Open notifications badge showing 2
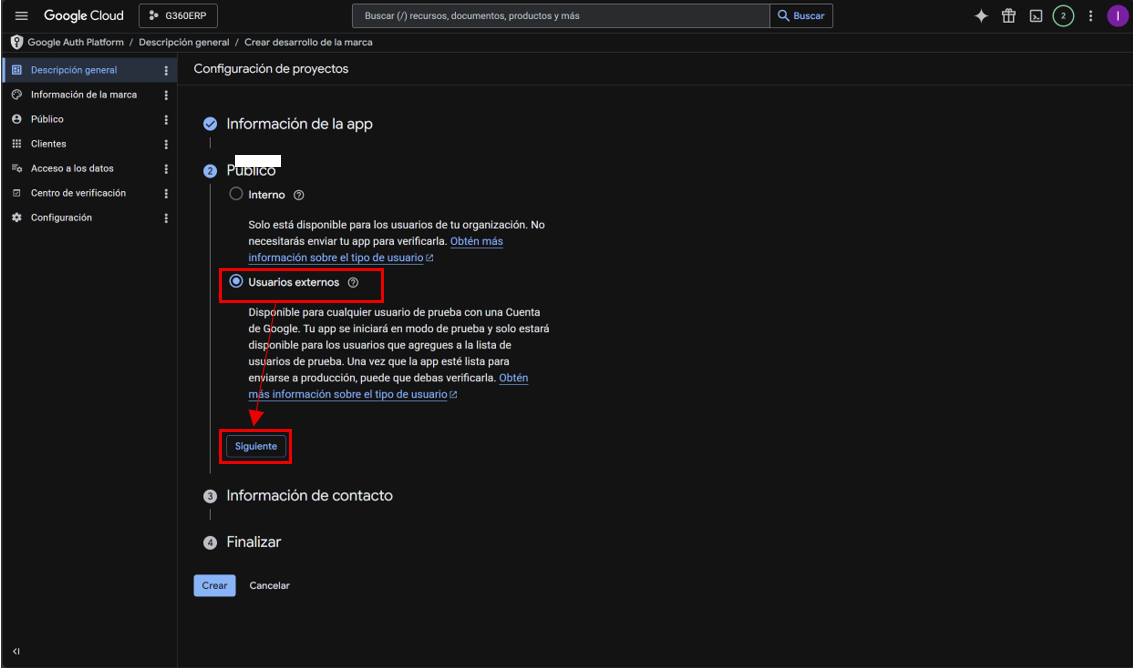Screen dimensions: 1133x668 point(1063,16)
